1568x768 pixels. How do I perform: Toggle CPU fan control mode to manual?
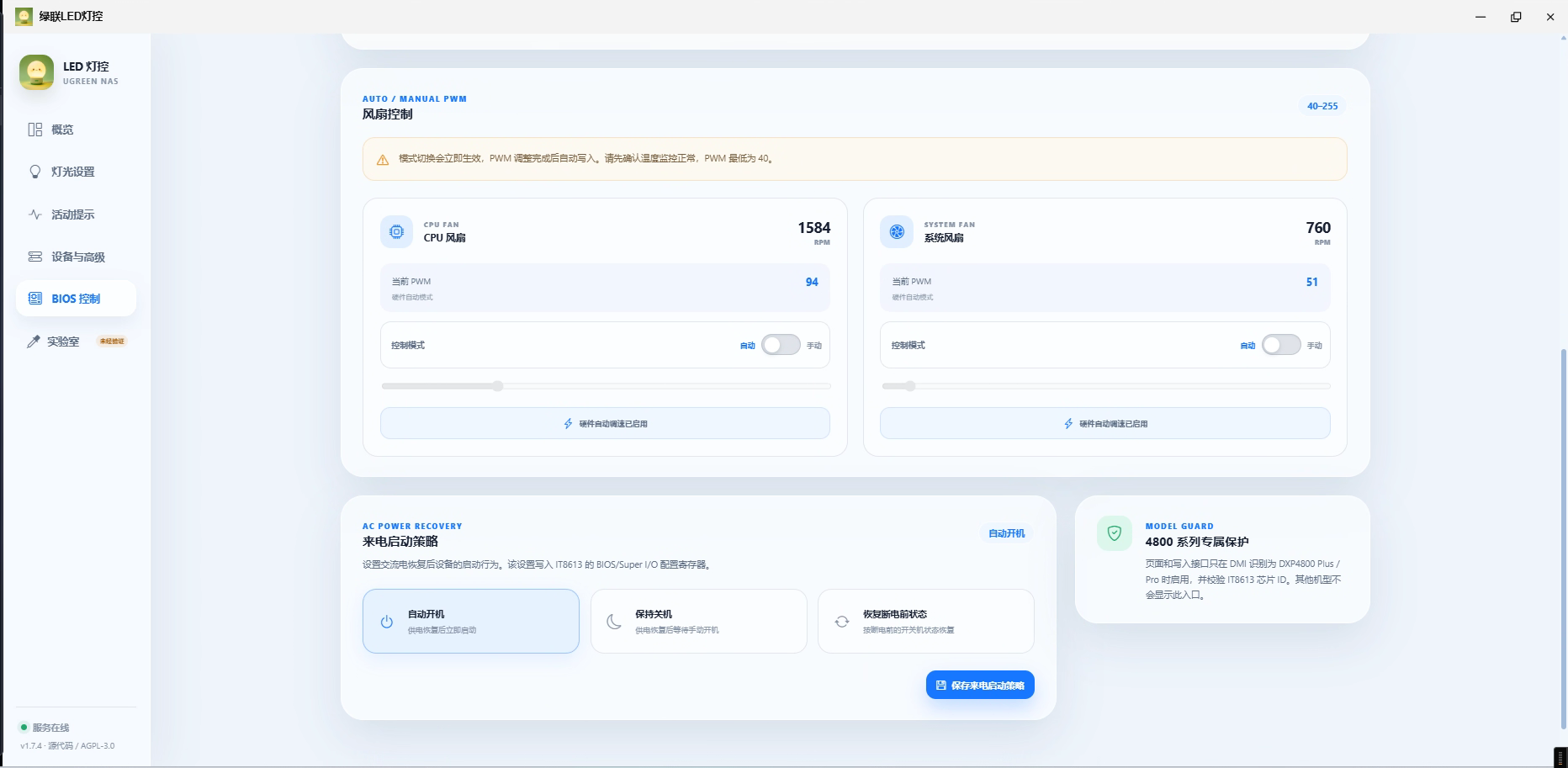tap(781, 345)
